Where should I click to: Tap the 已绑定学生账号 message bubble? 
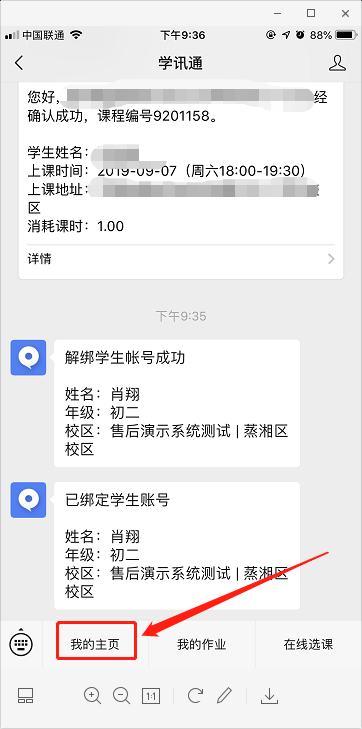click(x=177, y=545)
